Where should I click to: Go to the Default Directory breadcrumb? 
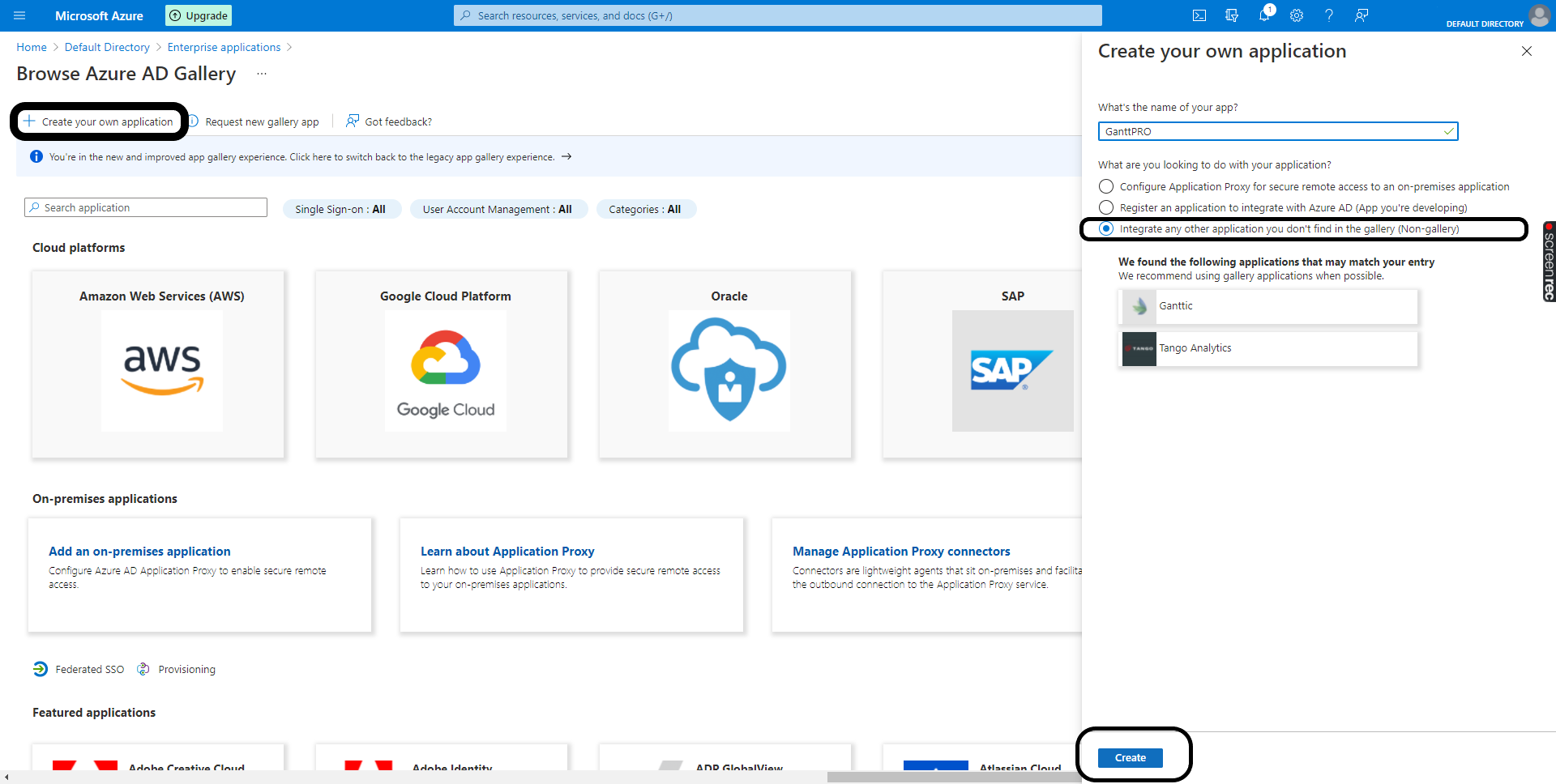(x=107, y=47)
